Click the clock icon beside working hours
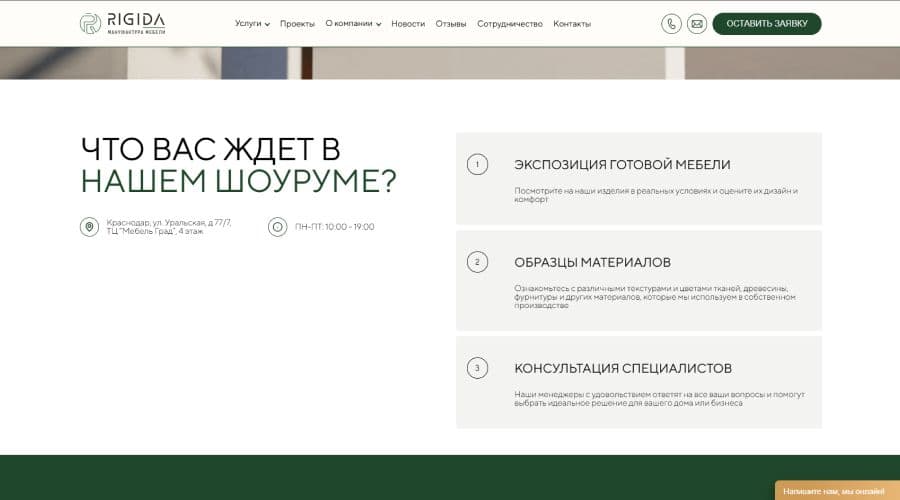 click(x=277, y=227)
